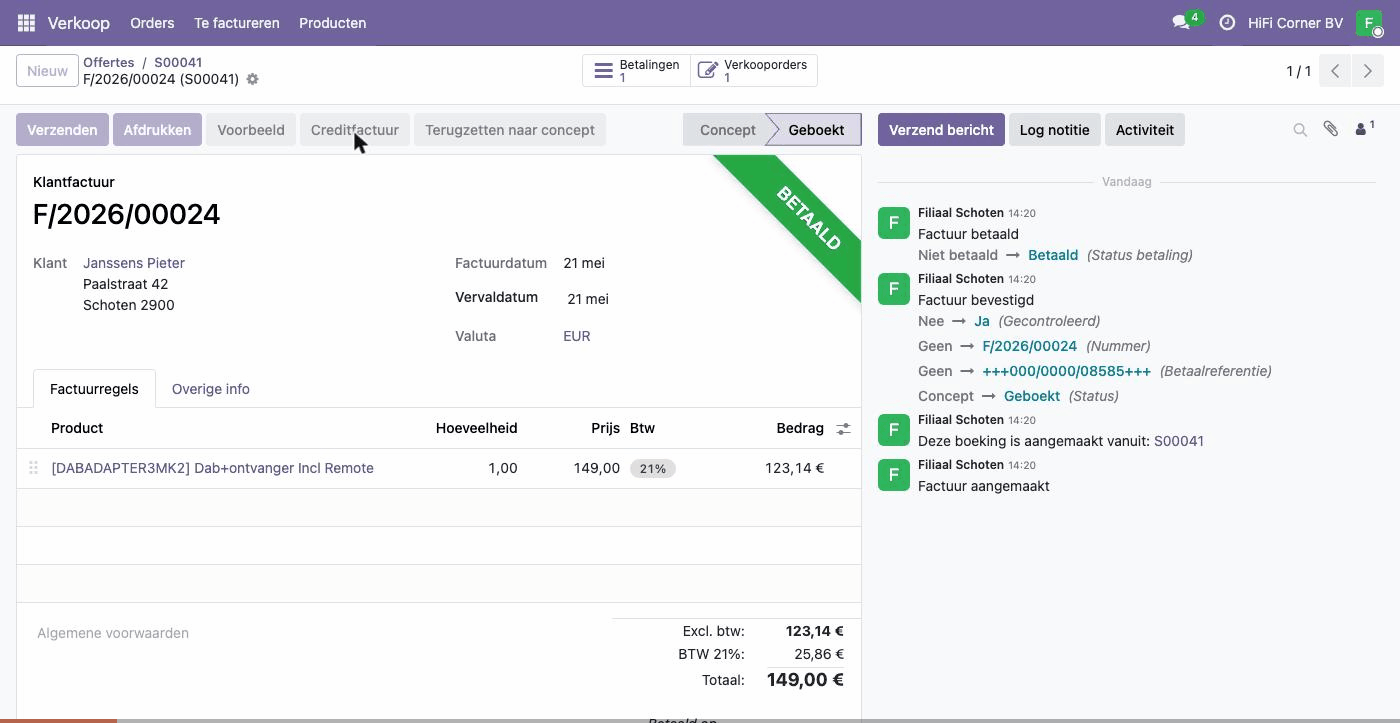
Task: Open attachments with the paperclip icon
Action: coord(1331,129)
